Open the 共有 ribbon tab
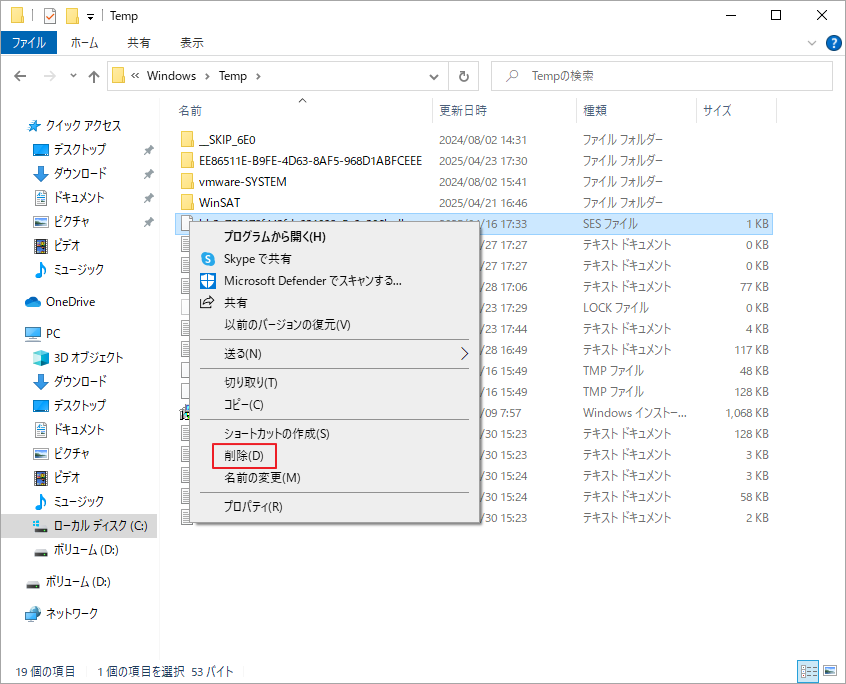The width and height of the screenshot is (846, 684). point(139,43)
